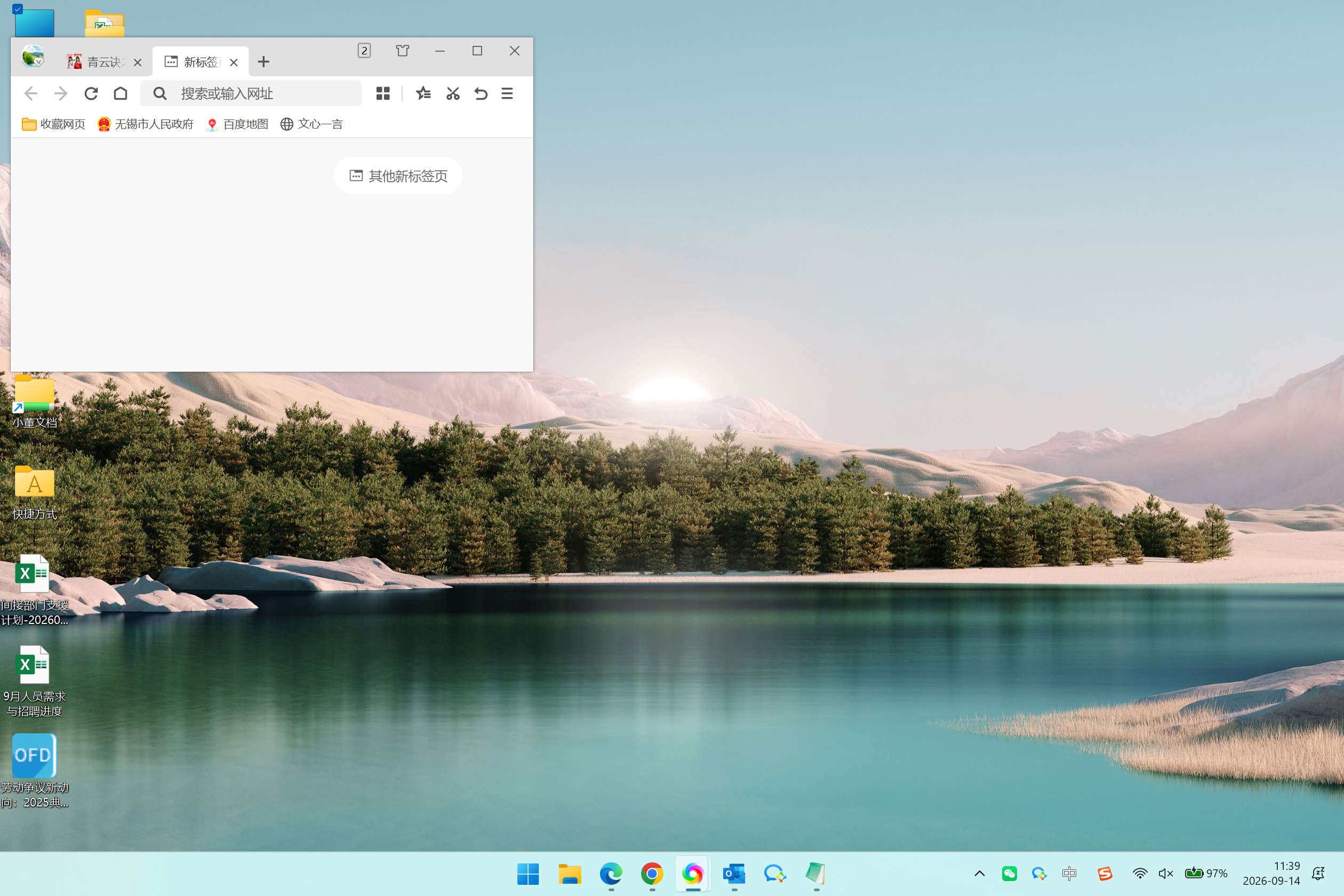Image resolution: width=1344 pixels, height=896 pixels.
Task: Select the 间接部门支援计划 Excel file
Action: tap(35, 590)
